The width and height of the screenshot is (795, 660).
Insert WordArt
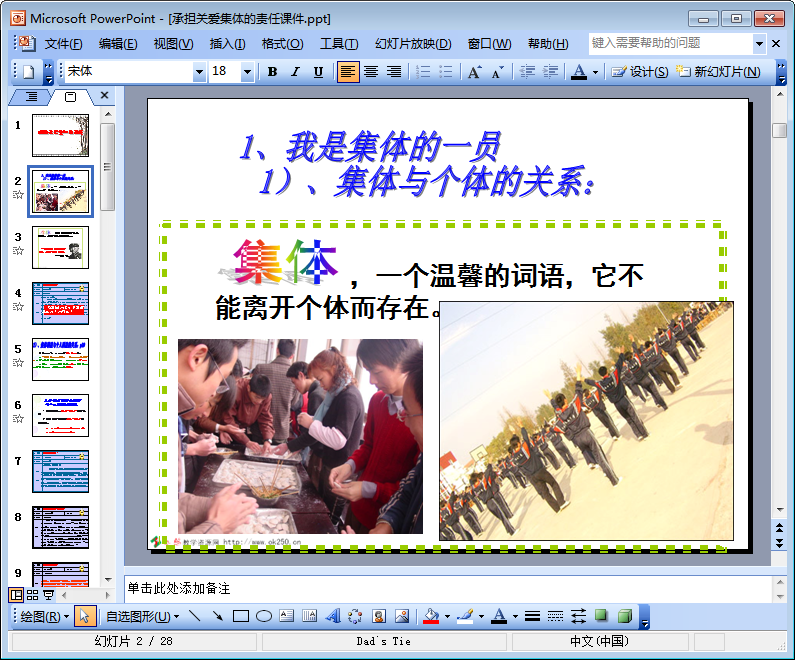tap(333, 616)
